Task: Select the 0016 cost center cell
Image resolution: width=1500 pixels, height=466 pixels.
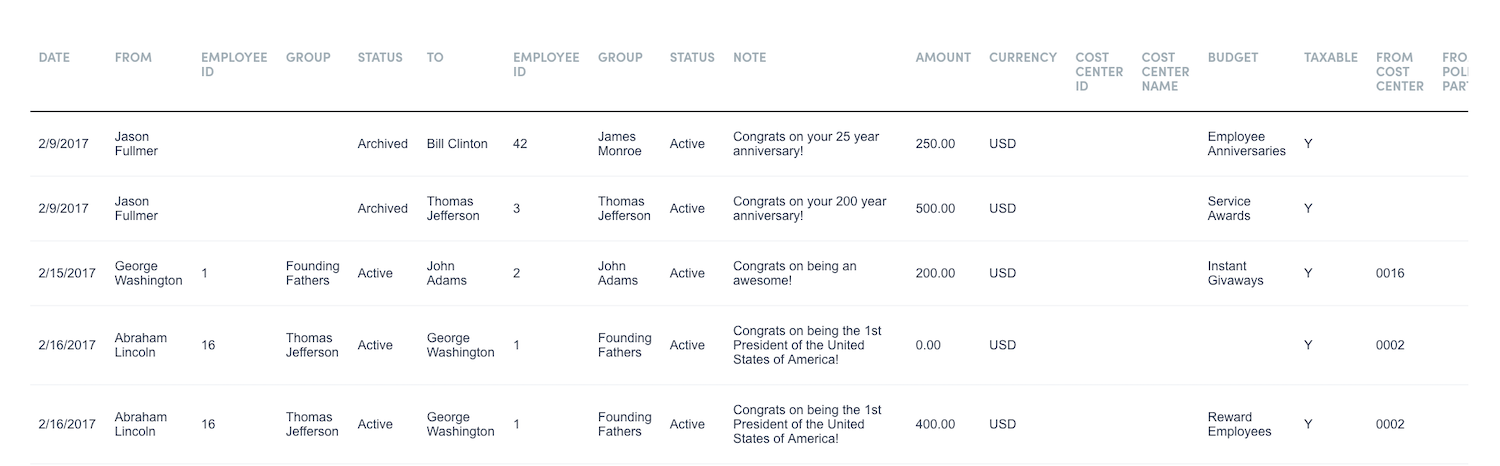Action: coord(1390,274)
